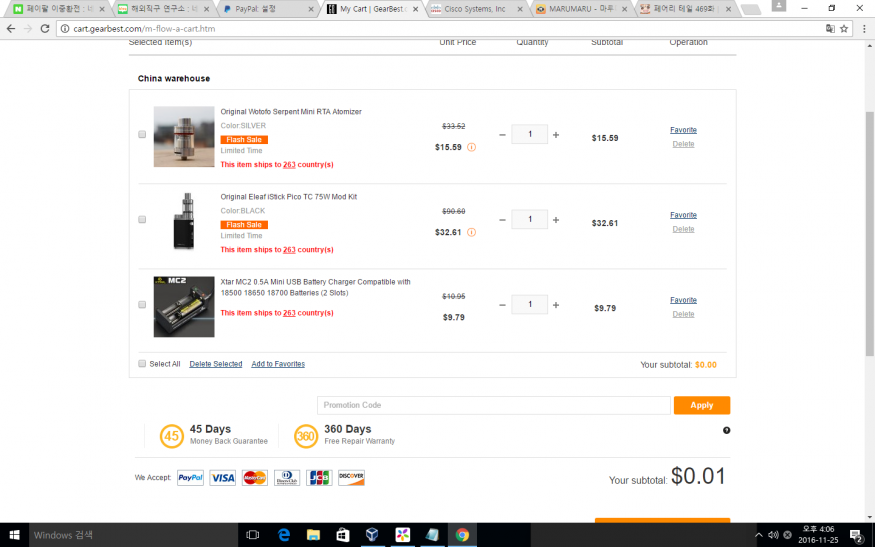Open the Wotofo Serpent Mini product thumbnail

pyautogui.click(x=184, y=137)
